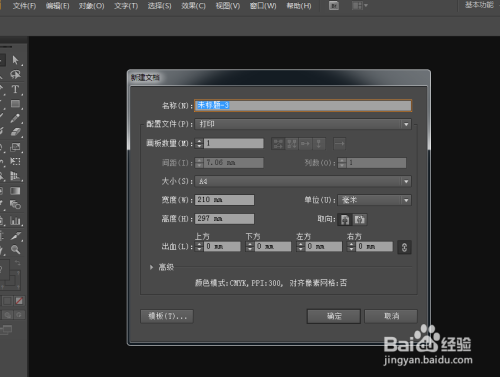The image size is (500, 377).
Task: Click the Grid by Column artboard layout icon
Action: [x=292, y=144]
